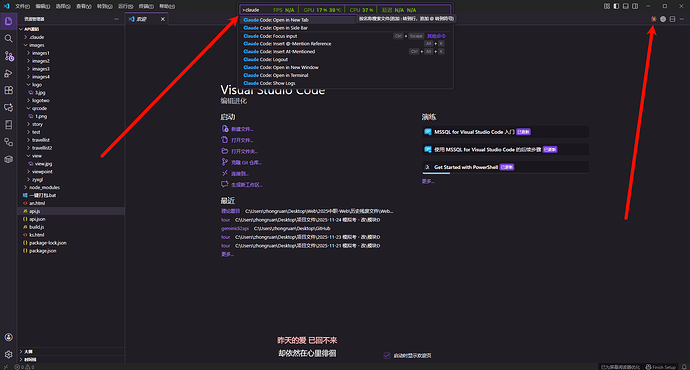Collapse the images folder
Image resolution: width=690 pixels, height=370 pixels.
point(70,45)
